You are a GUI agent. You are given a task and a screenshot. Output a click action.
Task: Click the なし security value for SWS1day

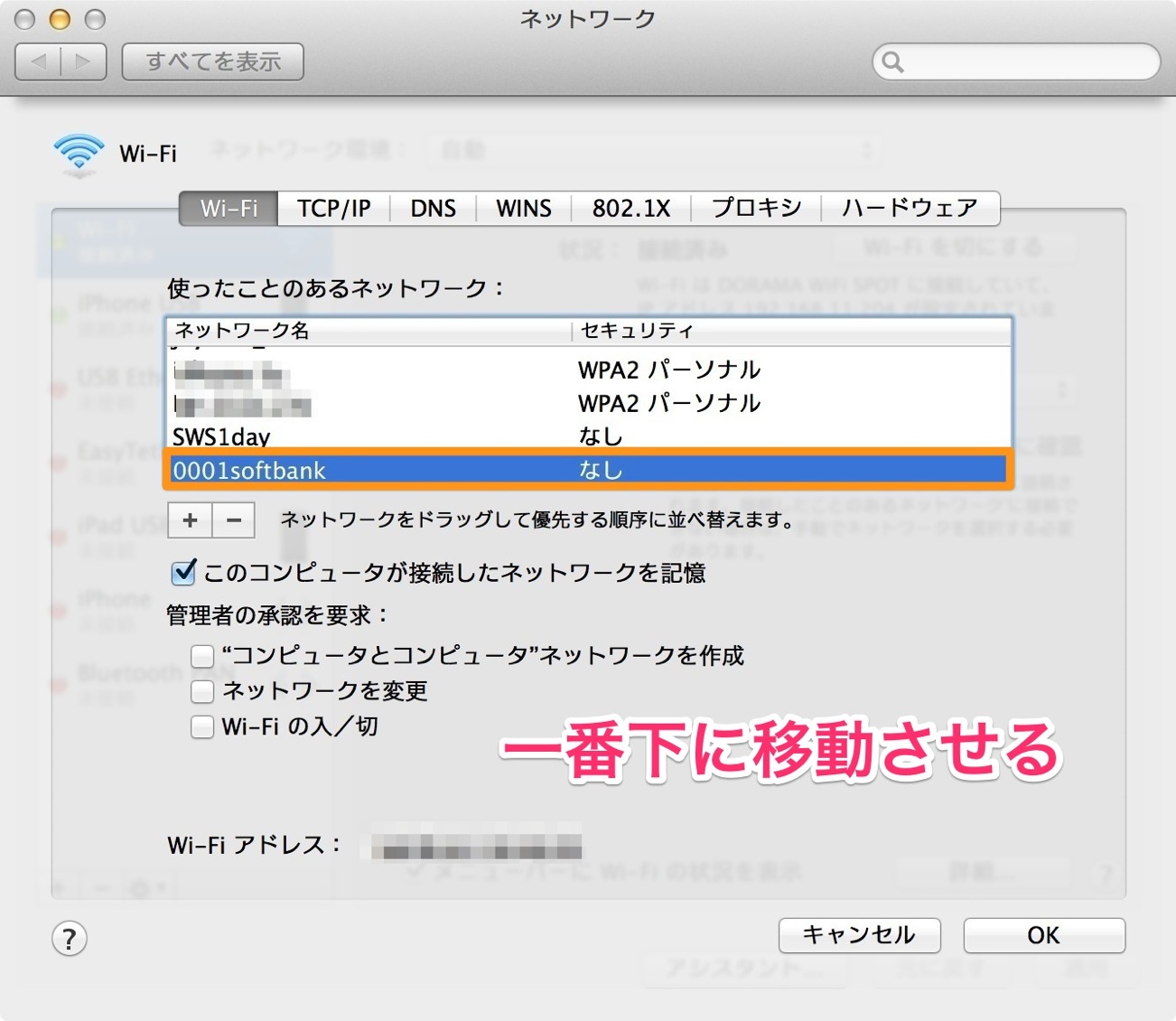pyautogui.click(x=601, y=437)
